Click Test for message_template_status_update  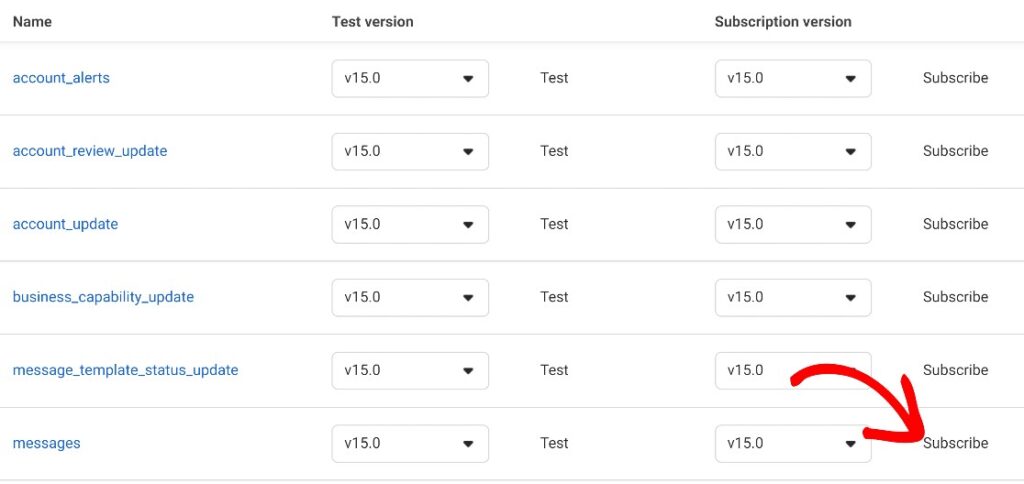[x=554, y=370]
